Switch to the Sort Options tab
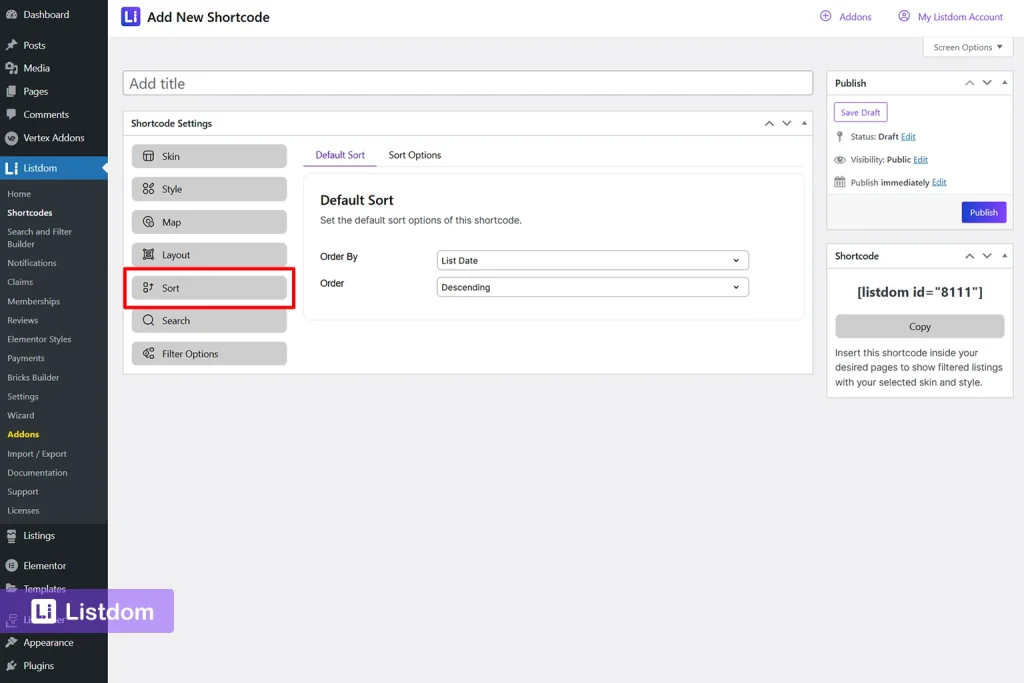 [x=414, y=155]
